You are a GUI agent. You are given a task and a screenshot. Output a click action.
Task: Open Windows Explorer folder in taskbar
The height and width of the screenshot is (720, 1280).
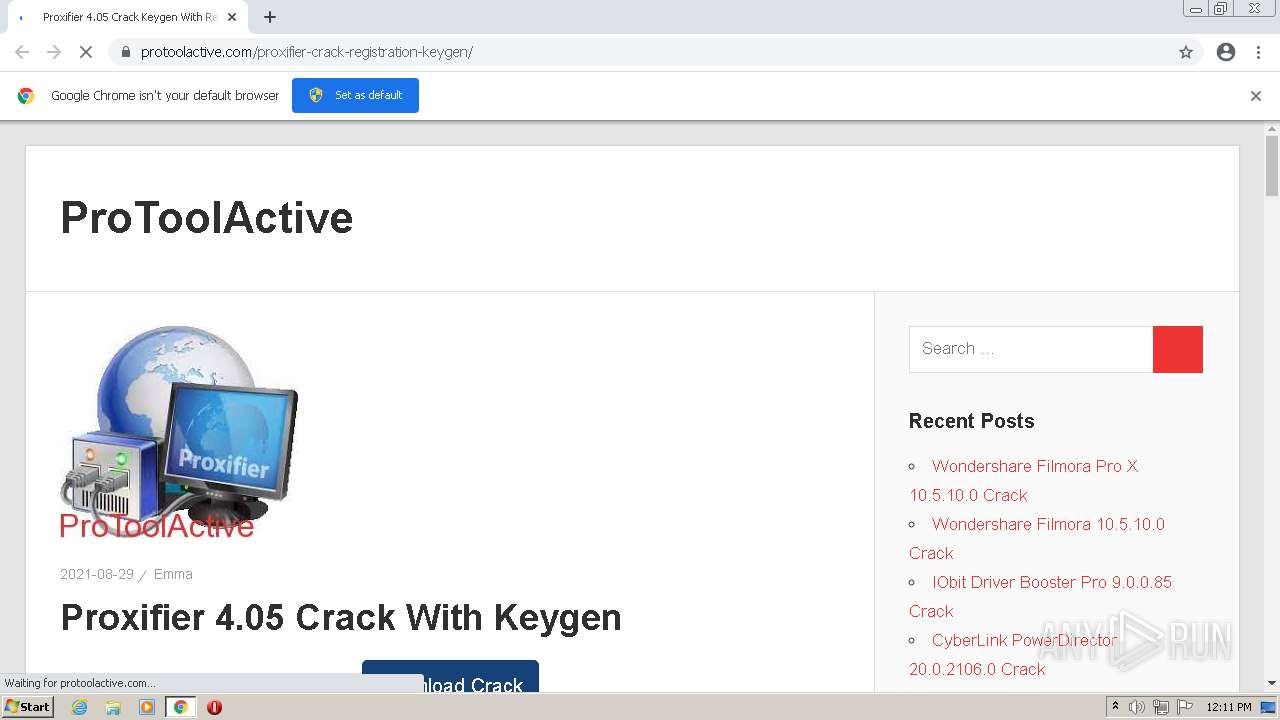point(113,707)
